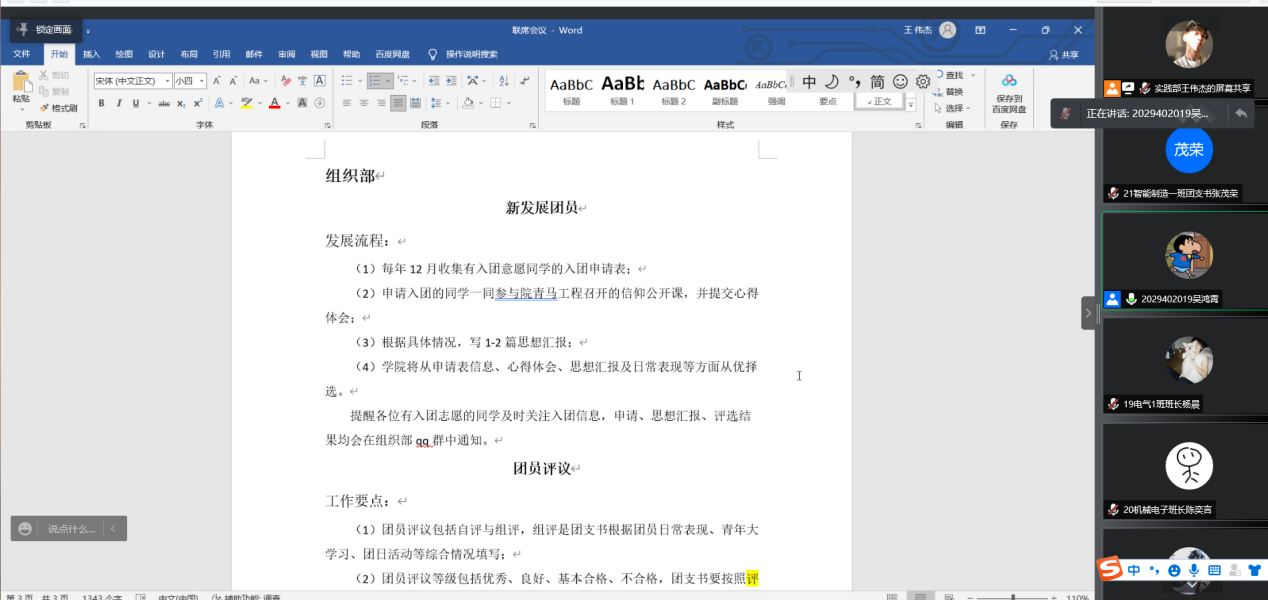The height and width of the screenshot is (600, 1268).
Task: Toggle justified paragraph alignment
Action: coord(398,103)
